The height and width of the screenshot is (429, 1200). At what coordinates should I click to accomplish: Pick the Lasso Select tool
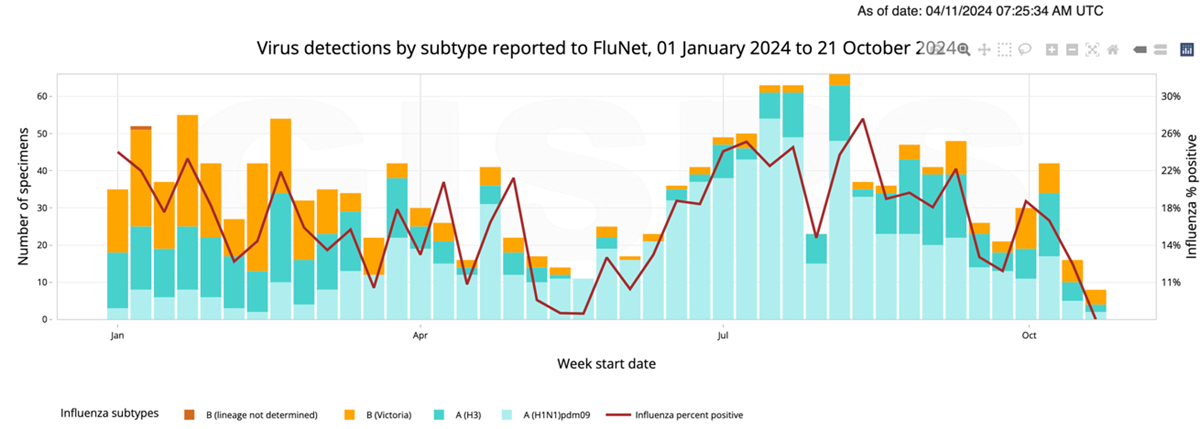(1025, 49)
